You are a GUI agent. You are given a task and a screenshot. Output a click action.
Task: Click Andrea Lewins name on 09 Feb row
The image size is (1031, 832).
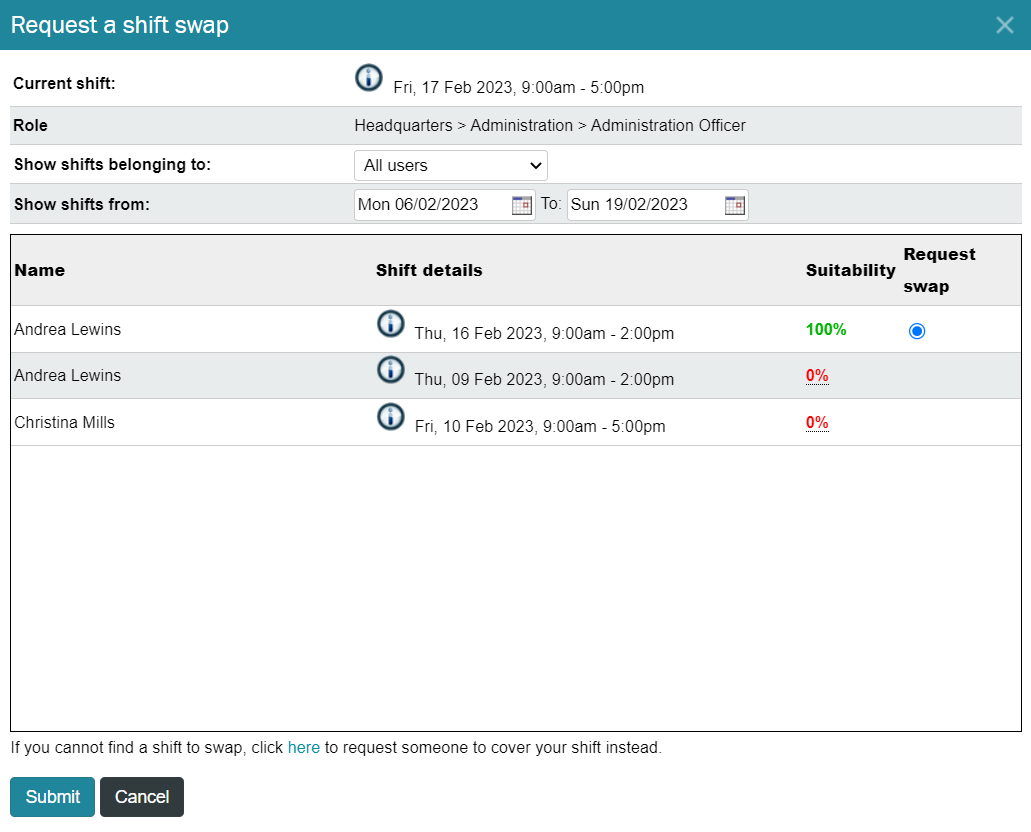(68, 376)
